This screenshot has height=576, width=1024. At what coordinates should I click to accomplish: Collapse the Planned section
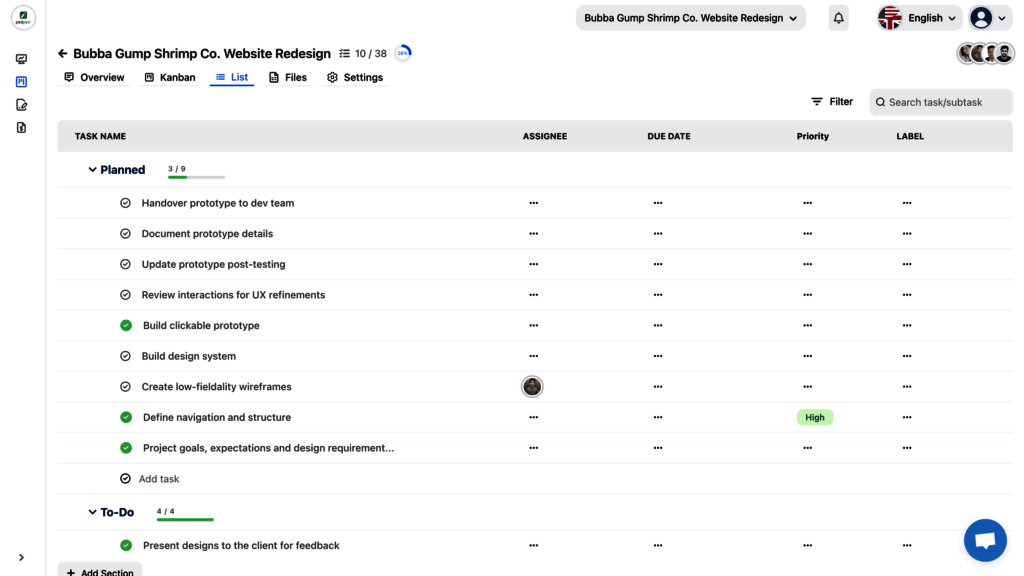(x=93, y=170)
